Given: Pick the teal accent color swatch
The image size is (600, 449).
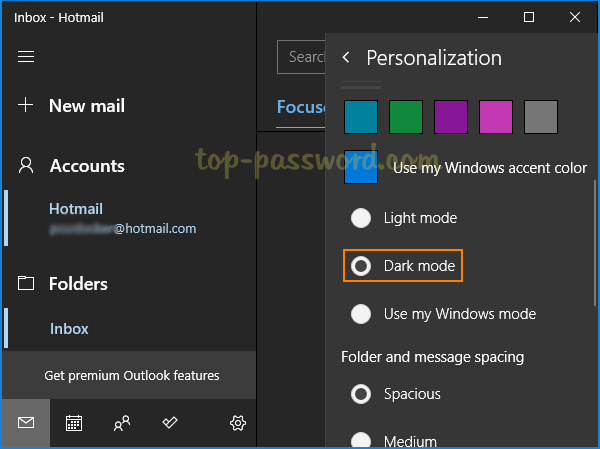Looking at the screenshot, I should [361, 117].
